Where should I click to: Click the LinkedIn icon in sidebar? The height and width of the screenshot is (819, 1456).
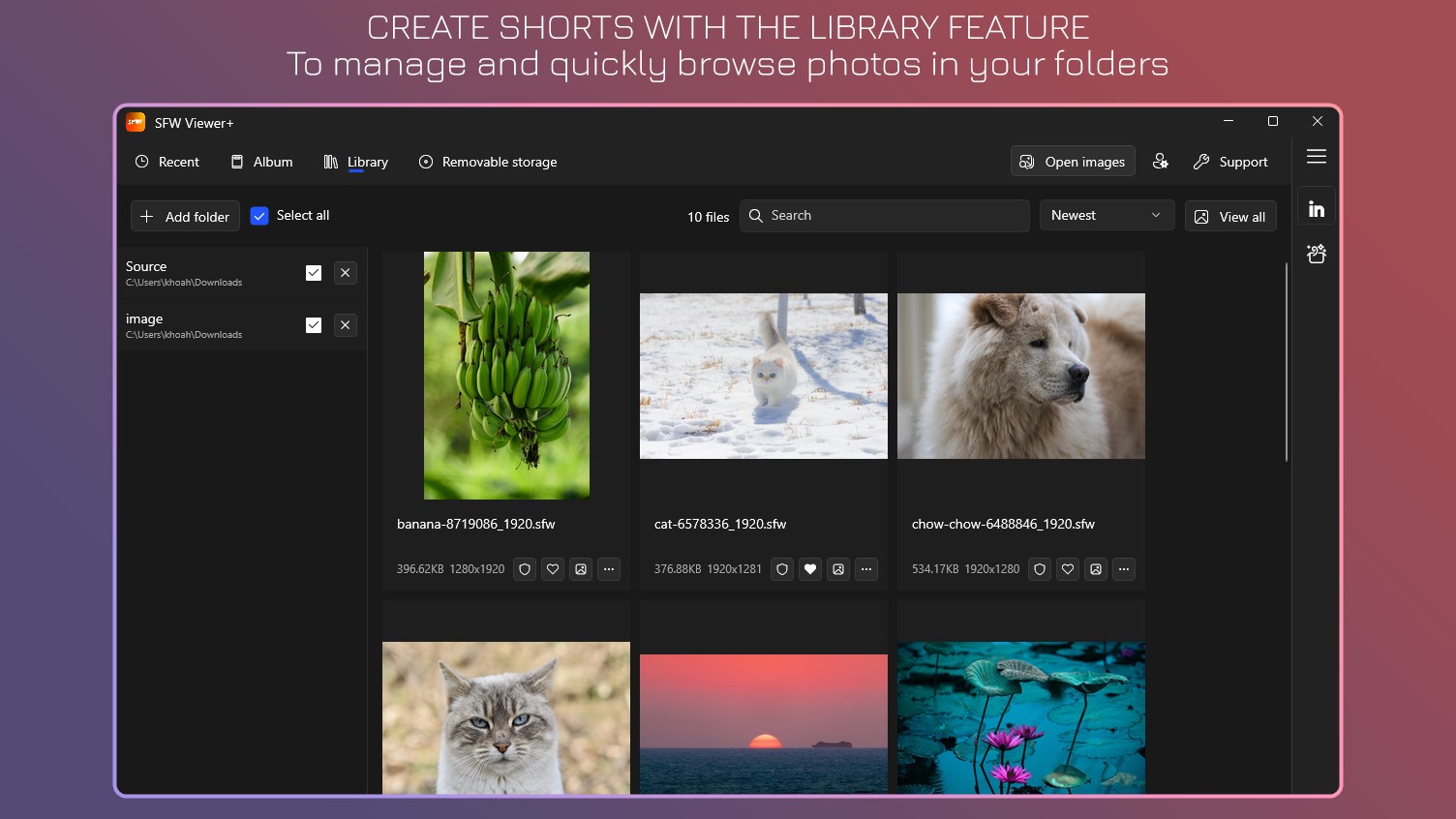tap(1316, 208)
